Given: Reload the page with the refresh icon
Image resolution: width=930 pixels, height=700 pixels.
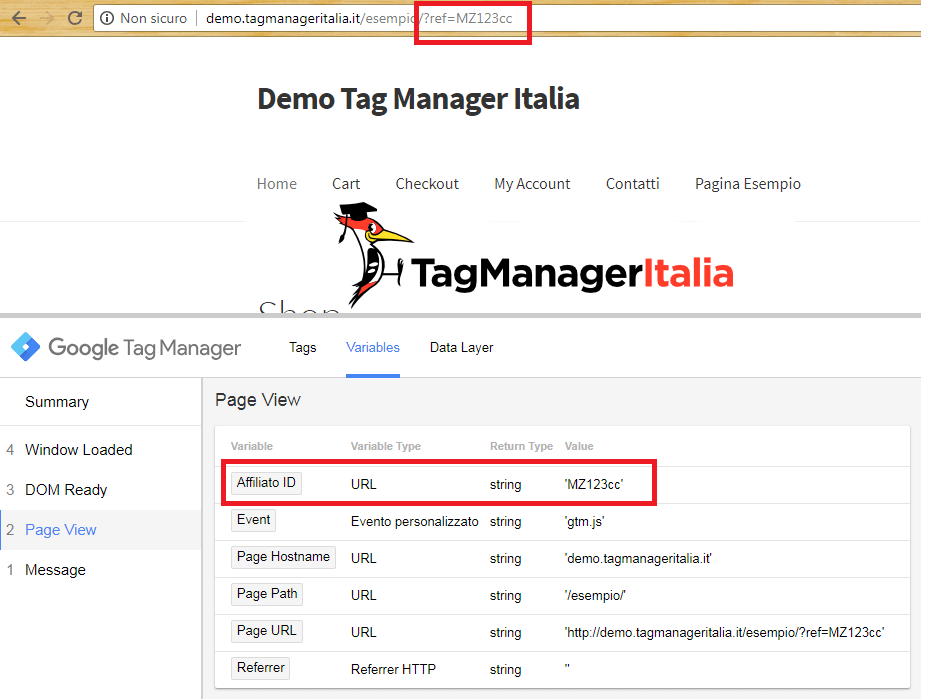Looking at the screenshot, I should [x=75, y=18].
